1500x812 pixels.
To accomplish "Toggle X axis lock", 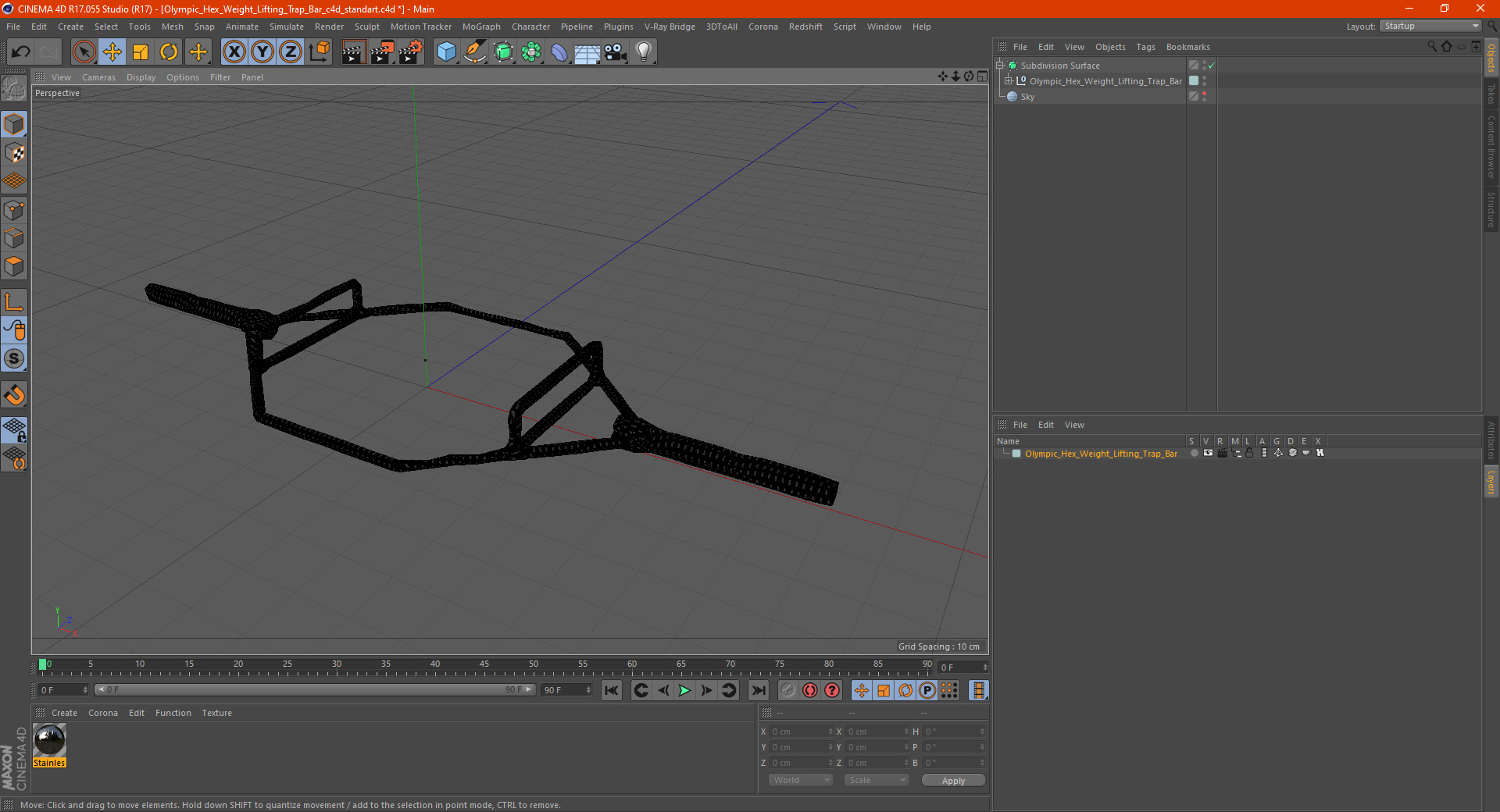I will click(234, 52).
